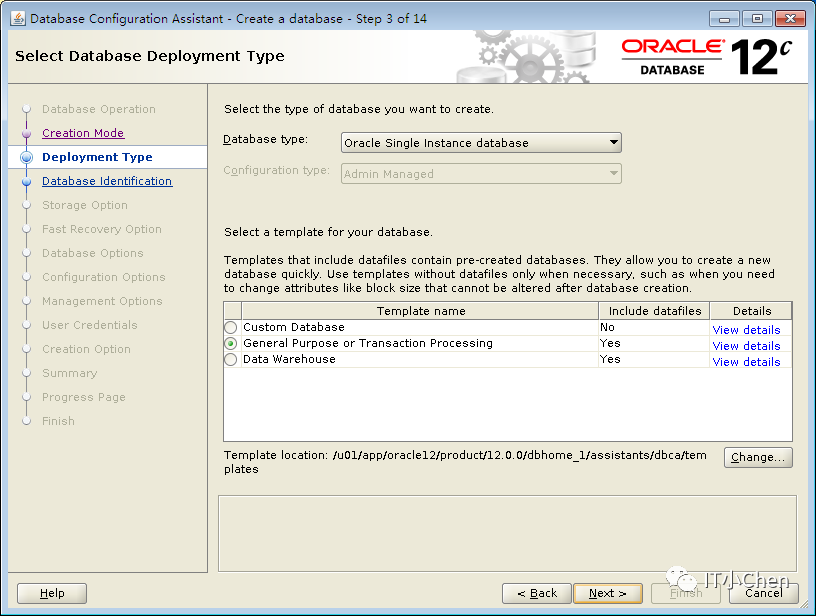Screen dimensions: 816x616
Task: View details for General Purpose template
Action: tap(746, 346)
